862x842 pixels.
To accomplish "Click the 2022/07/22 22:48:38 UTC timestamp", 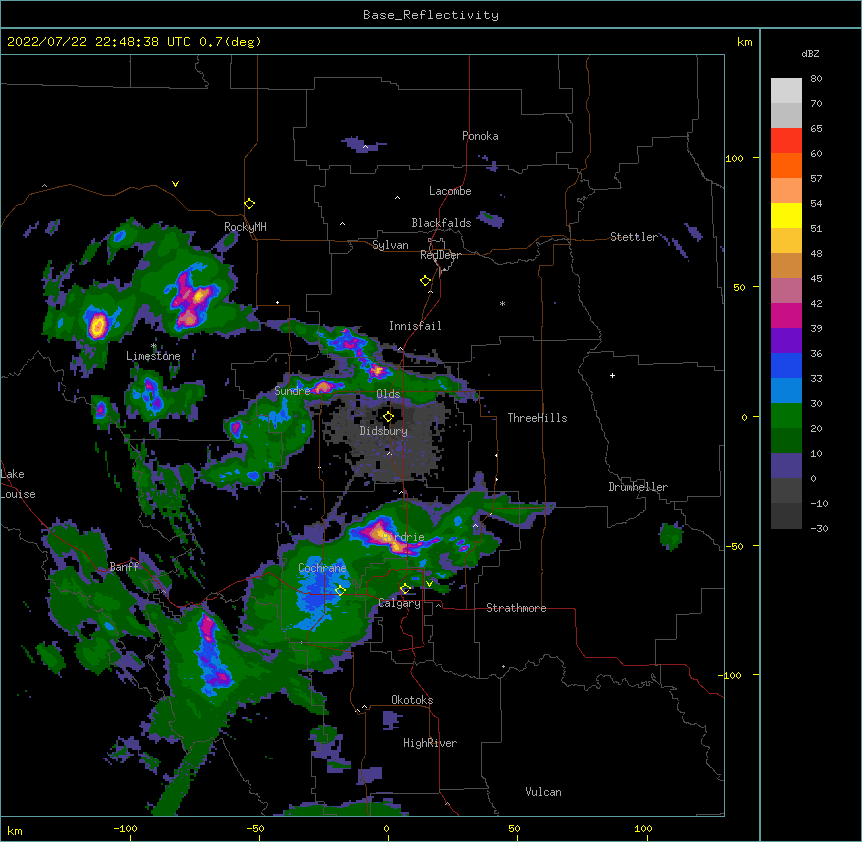I will [x=98, y=42].
